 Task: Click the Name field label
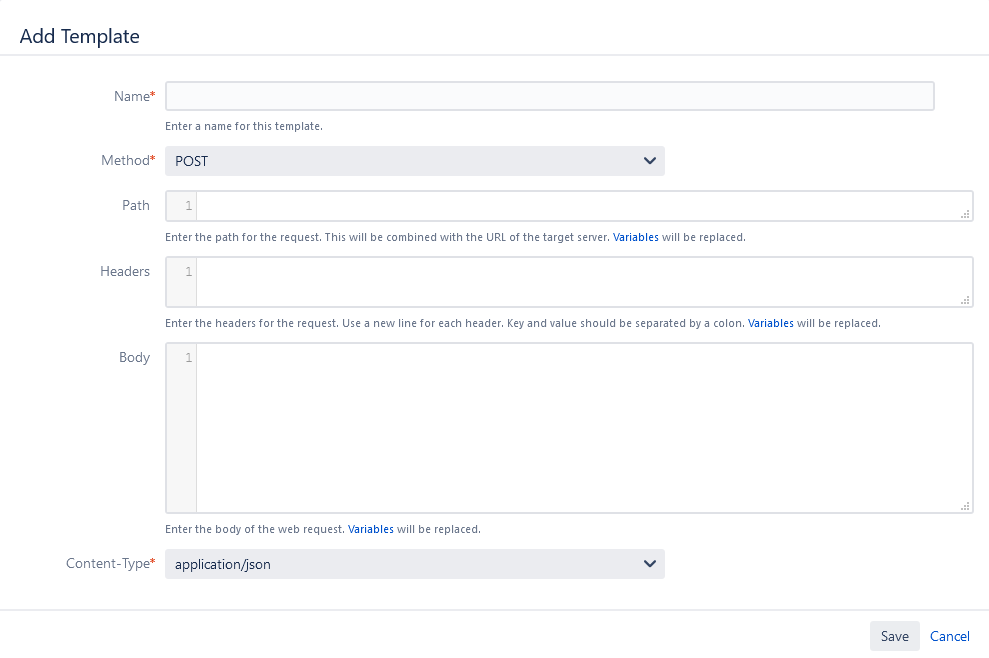(132, 96)
